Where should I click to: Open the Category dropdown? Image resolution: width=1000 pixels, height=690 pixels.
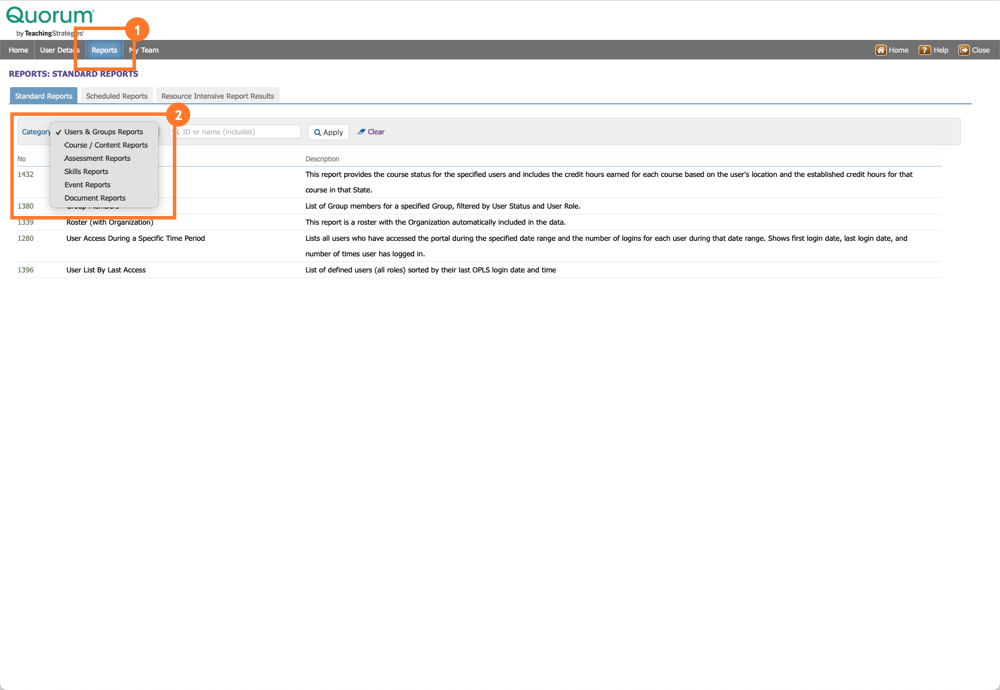coord(37,131)
